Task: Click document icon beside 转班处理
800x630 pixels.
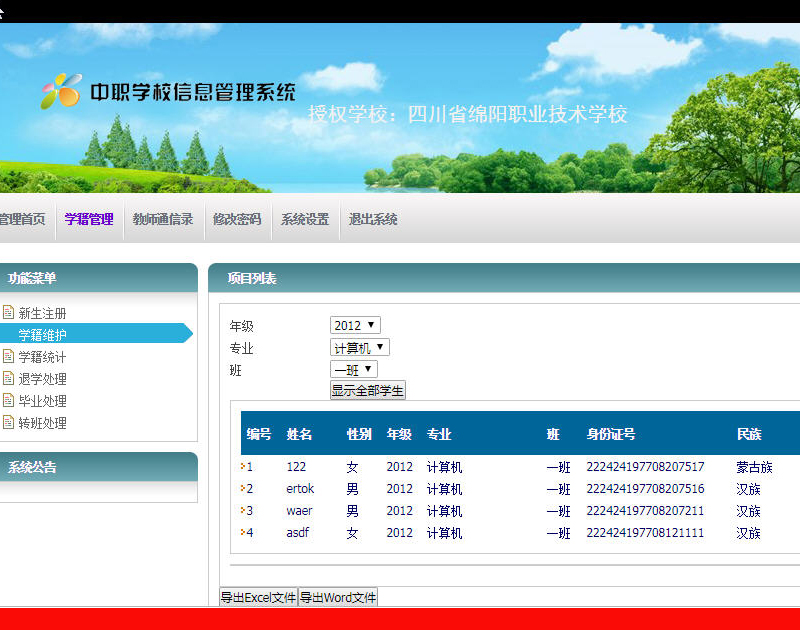Action: [x=9, y=423]
